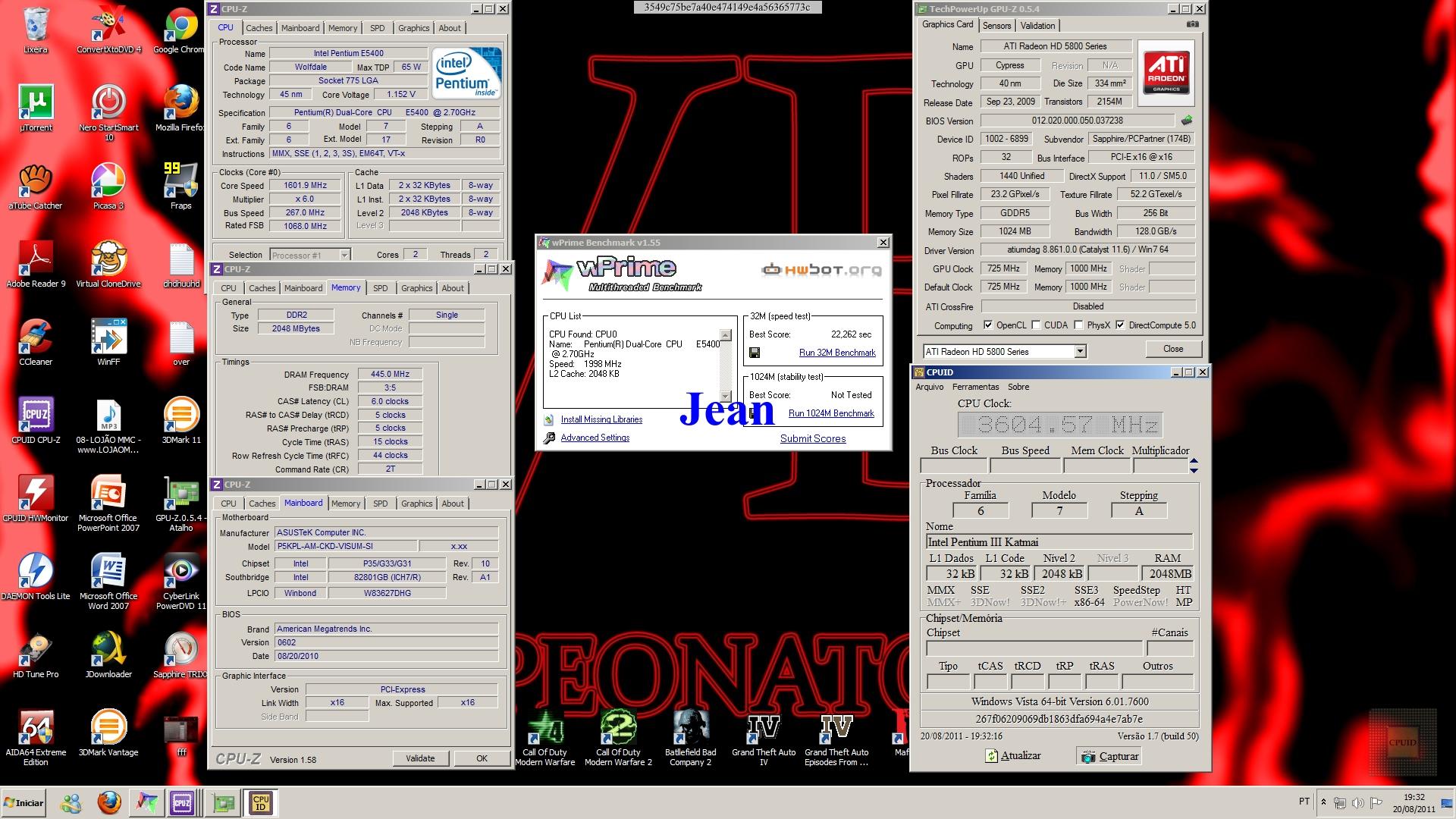Launch WinFF desktop icon
The width and height of the screenshot is (1456, 819).
tap(108, 343)
